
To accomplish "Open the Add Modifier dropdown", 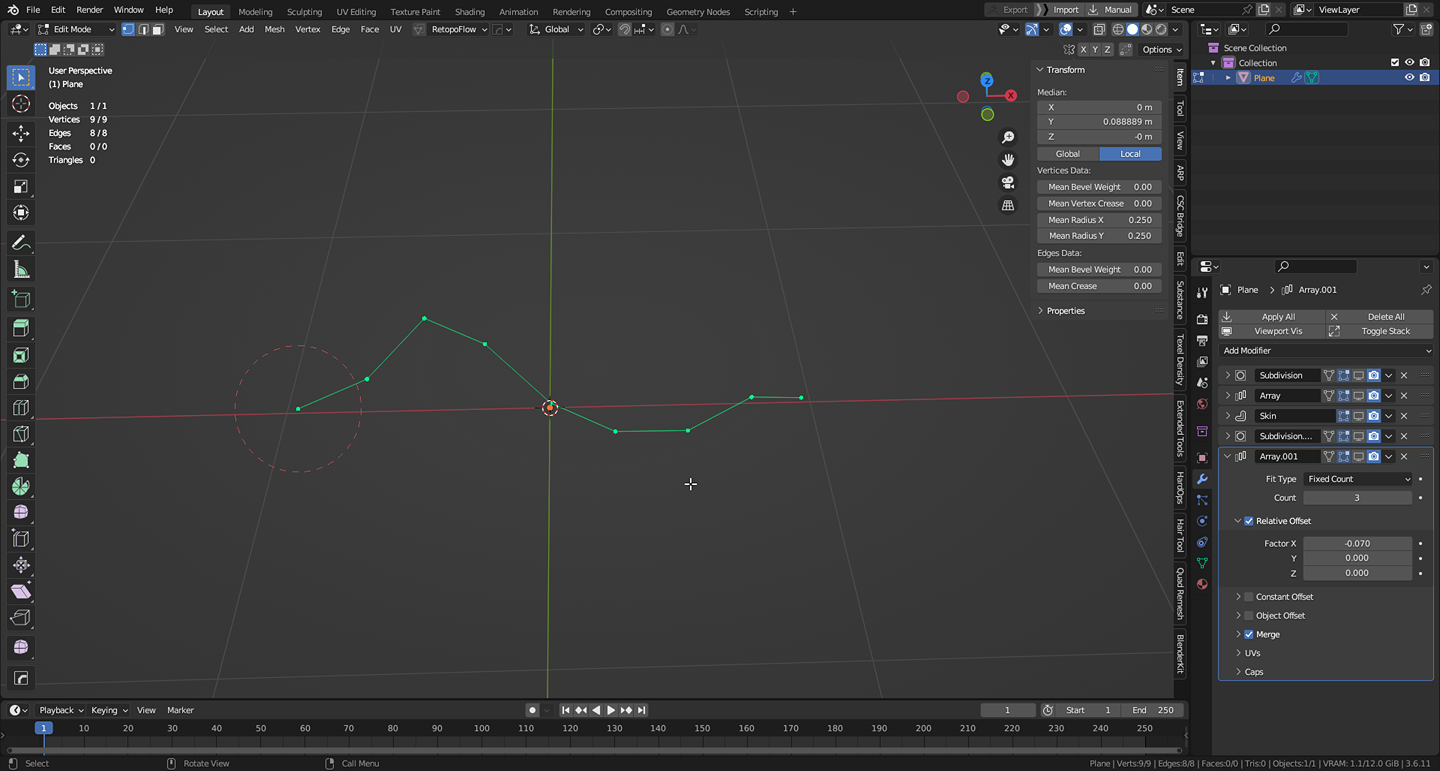I will pos(1325,351).
